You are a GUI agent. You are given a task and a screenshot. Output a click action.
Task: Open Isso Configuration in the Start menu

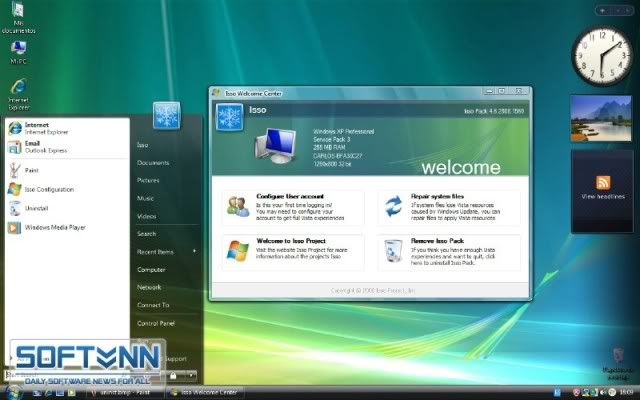click(x=67, y=189)
